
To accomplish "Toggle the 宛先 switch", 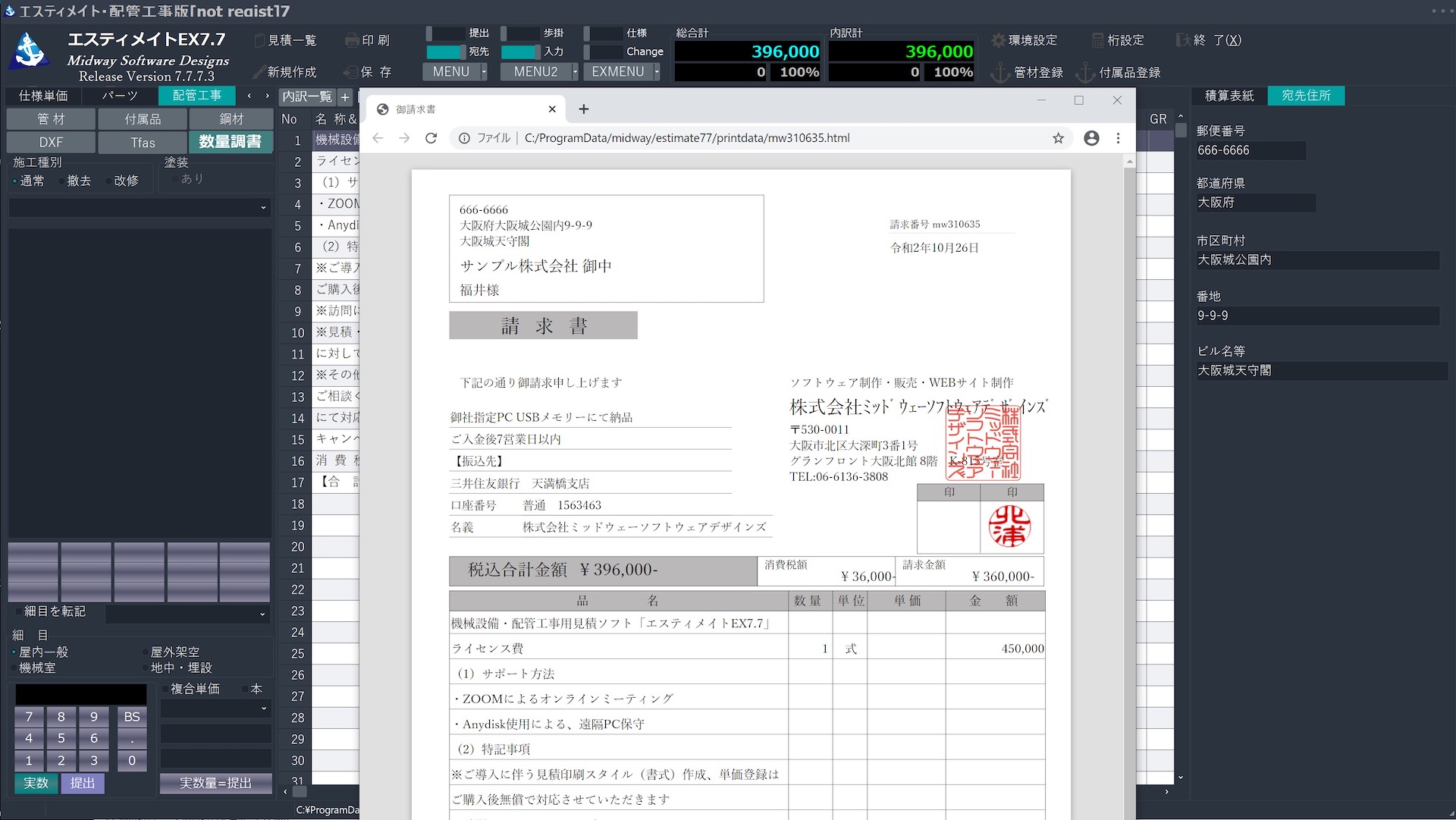I will pos(445,52).
